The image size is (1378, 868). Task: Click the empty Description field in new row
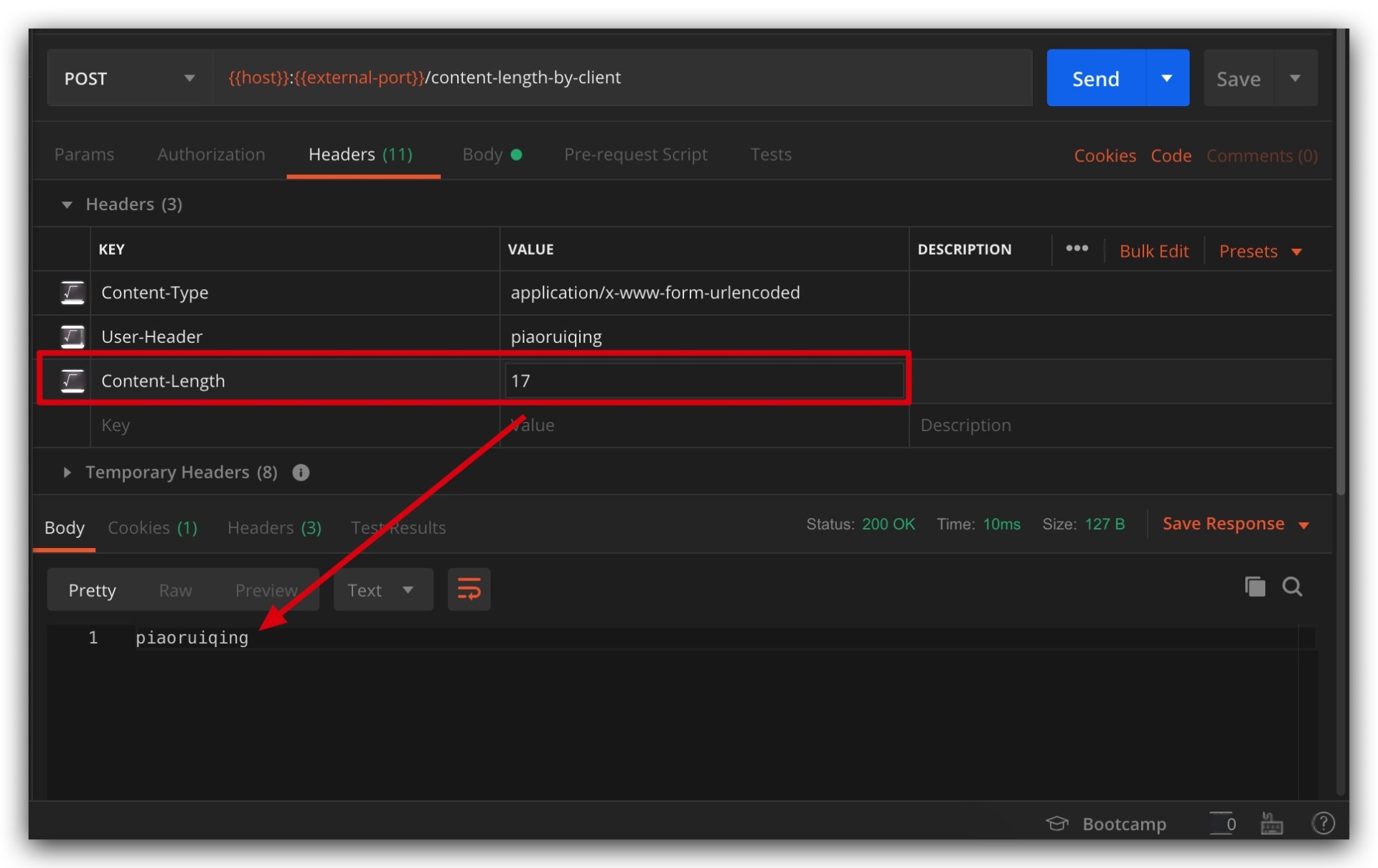[x=1120, y=425]
